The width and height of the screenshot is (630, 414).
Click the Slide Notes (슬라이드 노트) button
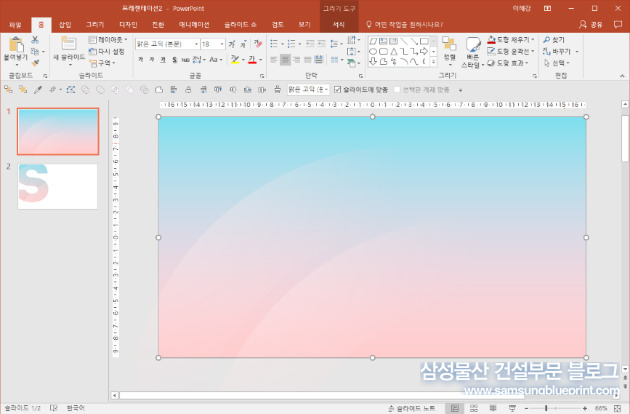point(411,408)
